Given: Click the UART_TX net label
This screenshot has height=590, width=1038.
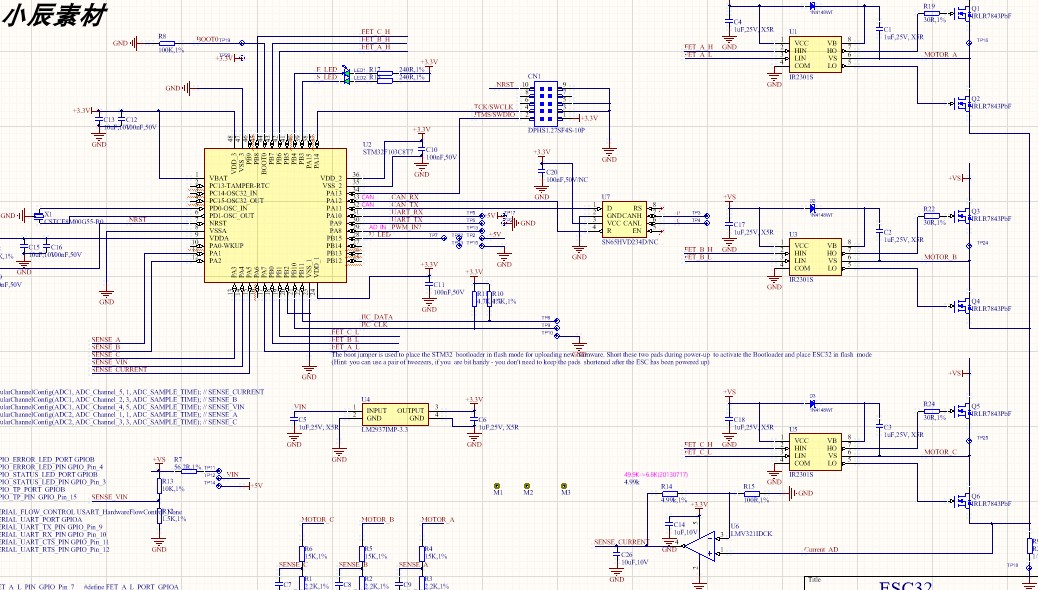Looking at the screenshot, I should pos(406,219).
